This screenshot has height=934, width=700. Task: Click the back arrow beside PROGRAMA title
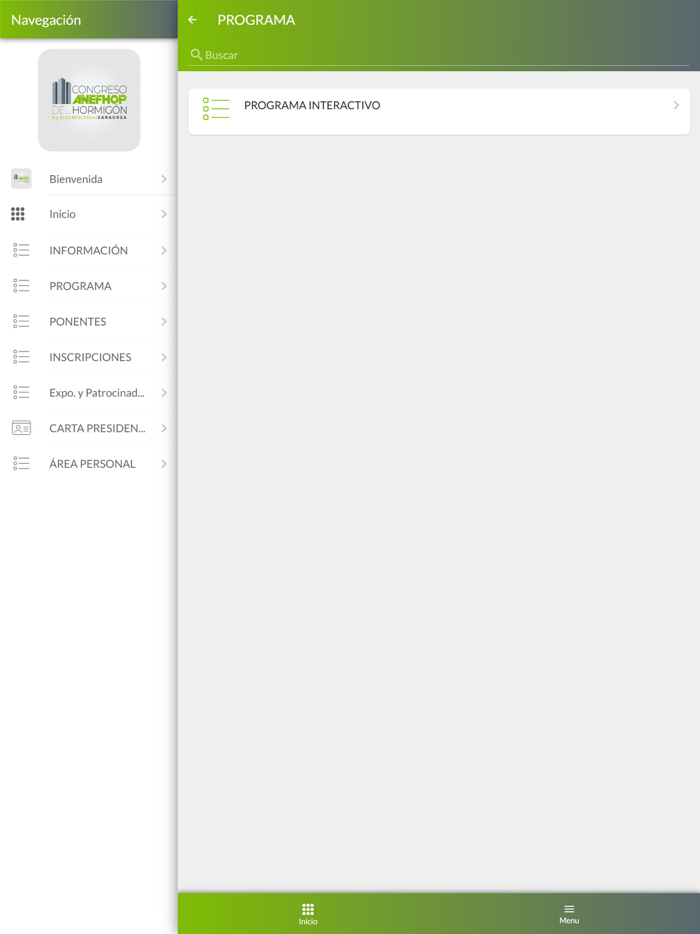coord(192,20)
